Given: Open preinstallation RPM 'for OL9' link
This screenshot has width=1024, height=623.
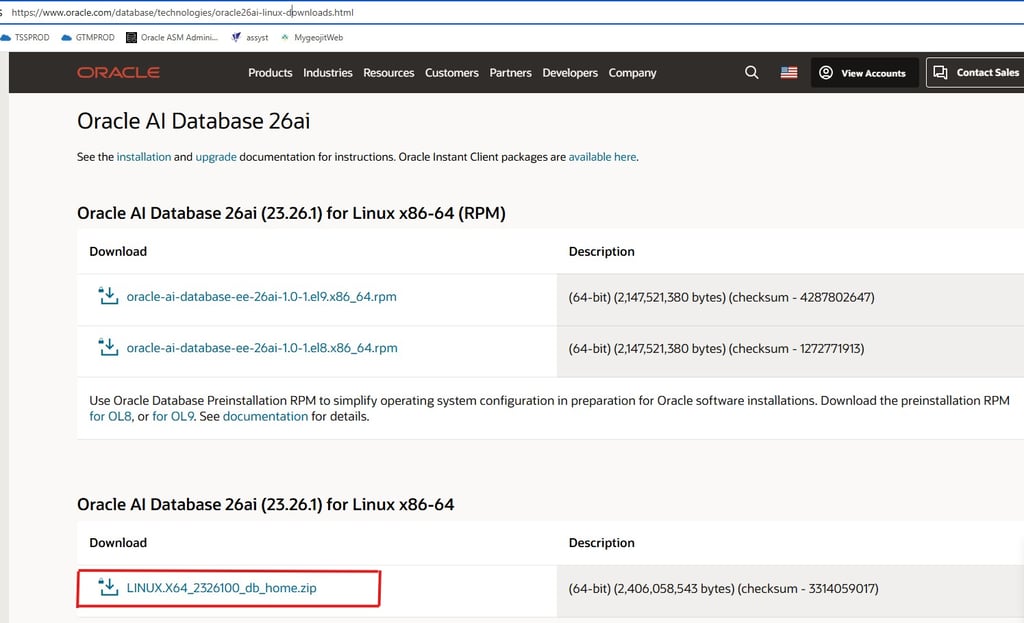Looking at the screenshot, I should 173,416.
